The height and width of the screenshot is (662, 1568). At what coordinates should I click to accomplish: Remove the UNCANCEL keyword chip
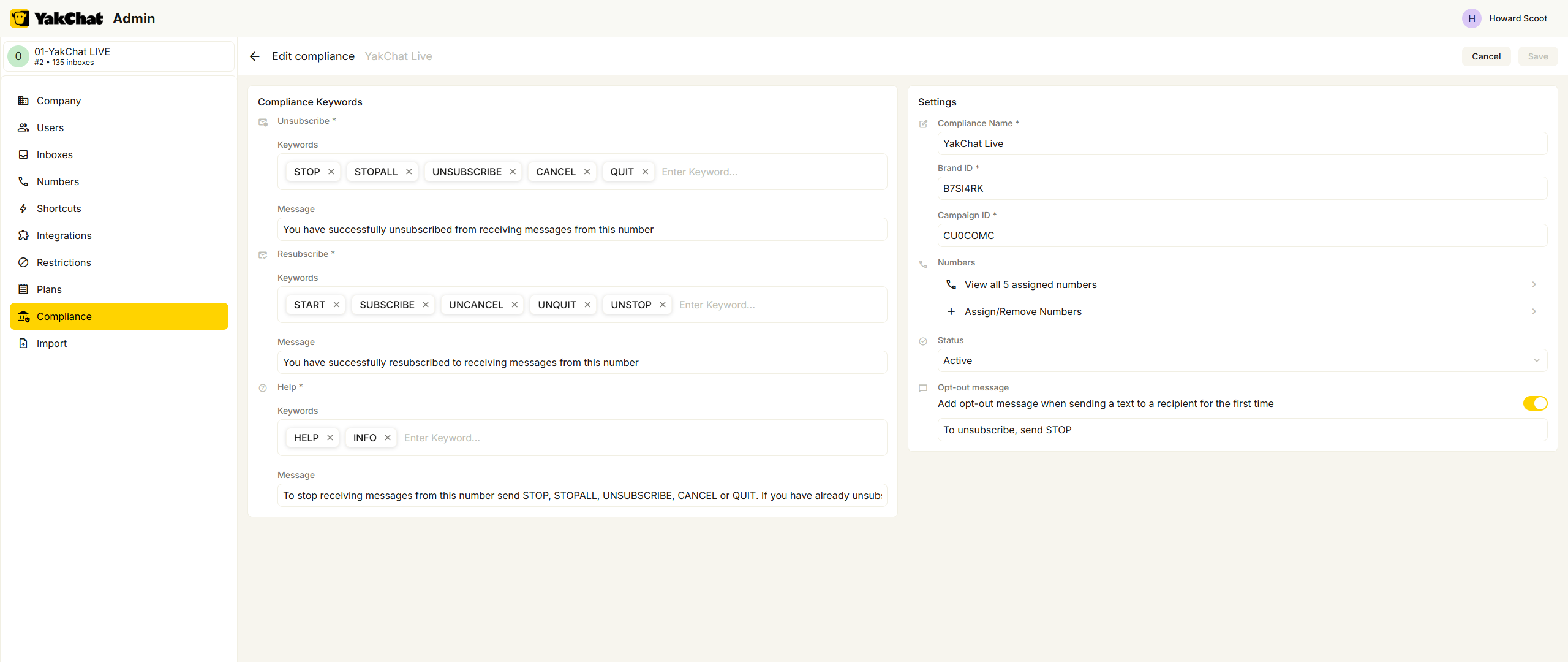[x=514, y=305]
